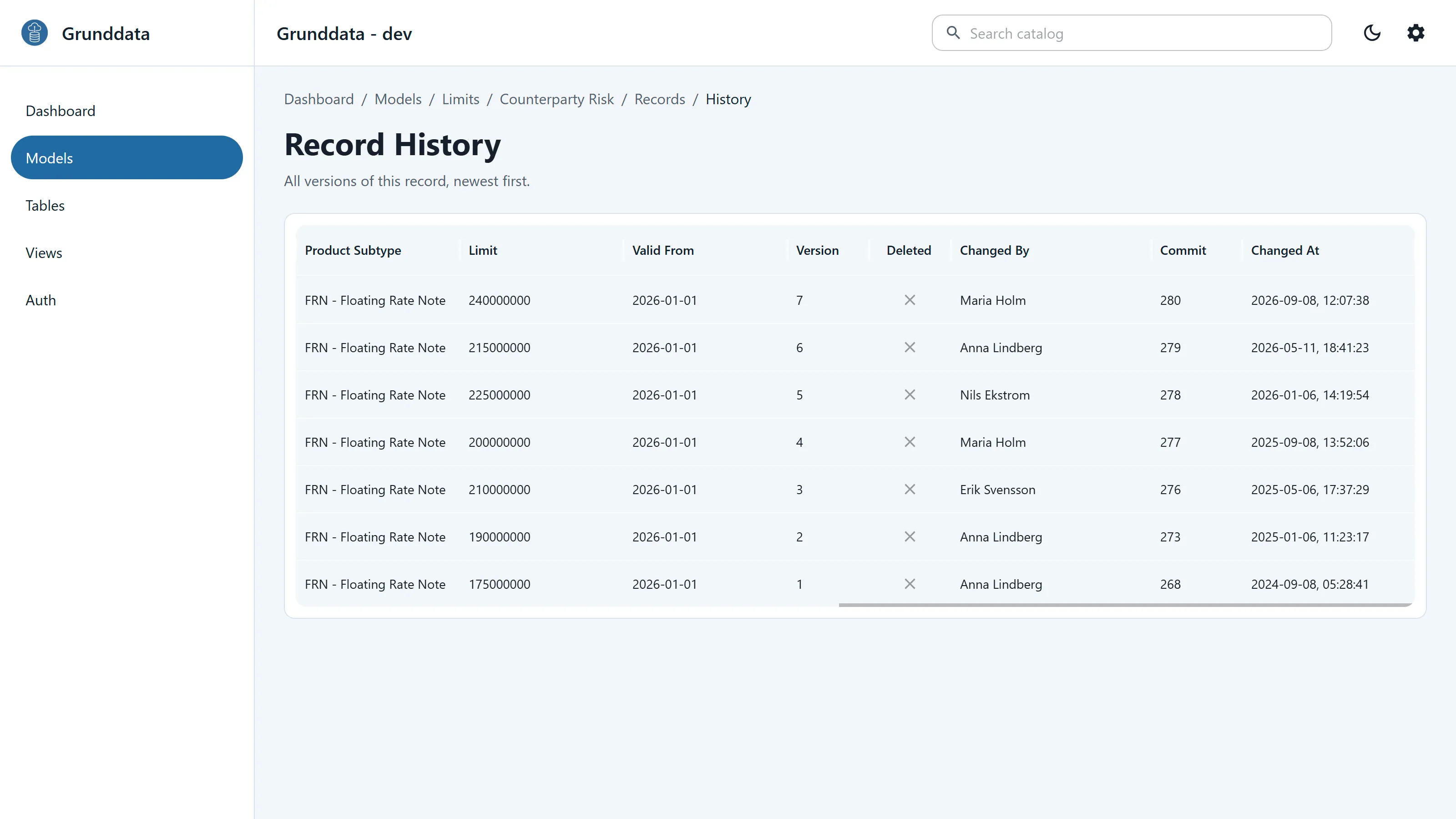Screen dimensions: 1456x819
Task: Click deleted X icon in version 2 row
Action: (910, 537)
